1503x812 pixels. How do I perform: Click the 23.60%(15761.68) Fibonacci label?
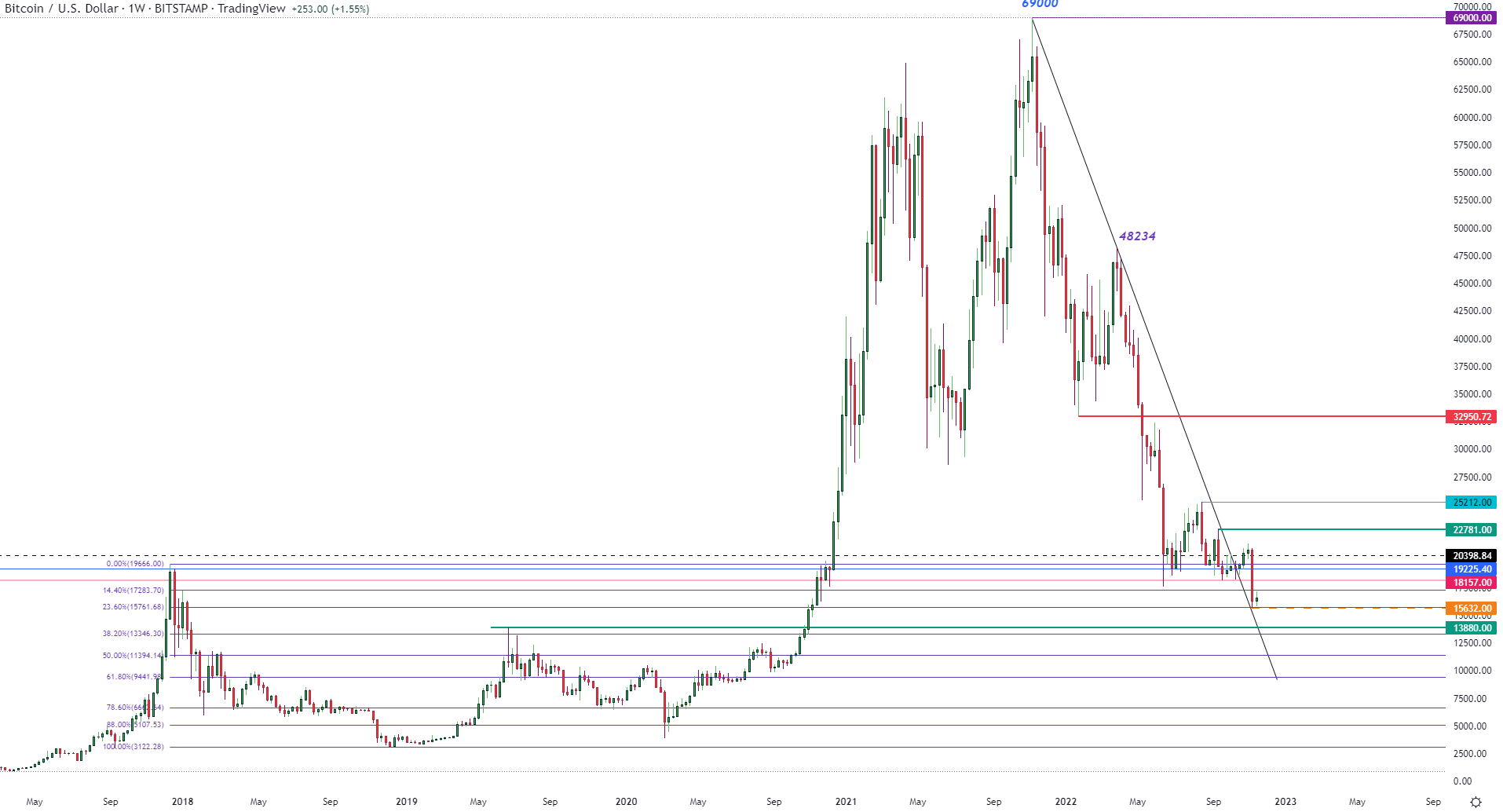click(x=133, y=607)
